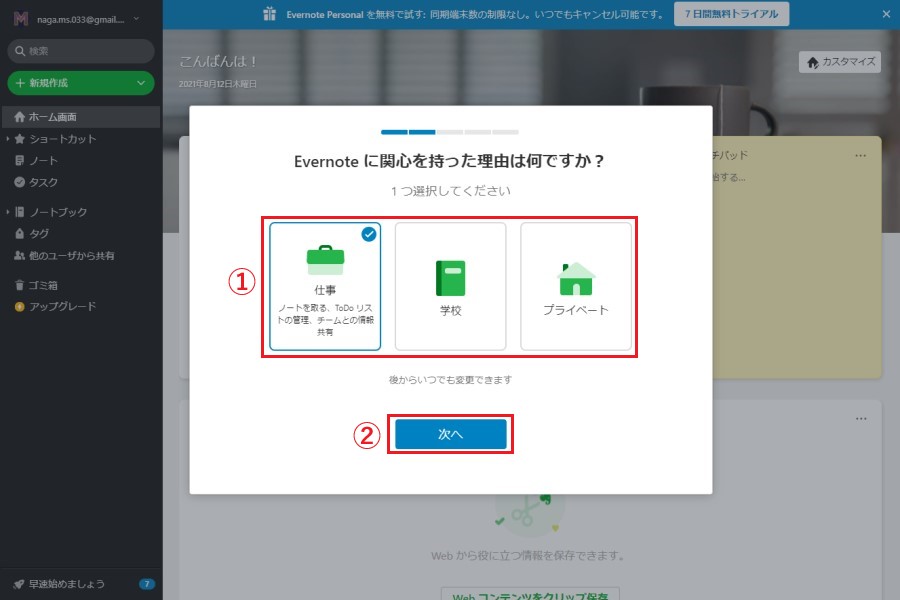Viewport: 900px width, 600px height.
Task: Click the check-circle icon beside タスク
Action: tap(20, 183)
